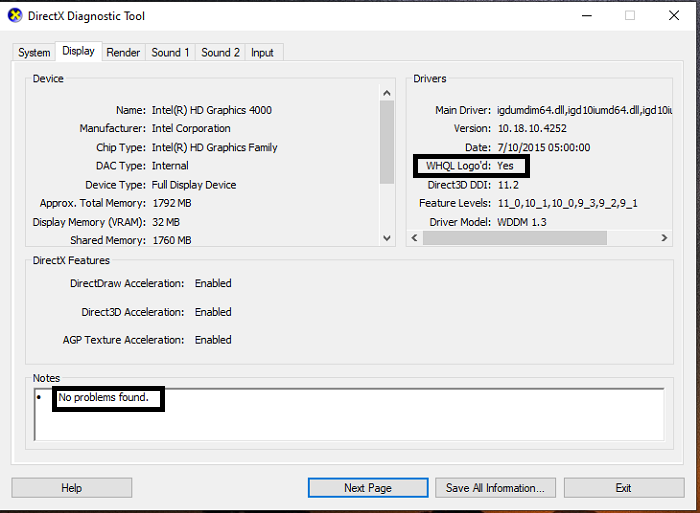The image size is (700, 513).
Task: Click Device list scroll up arrow
Action: pos(387,93)
